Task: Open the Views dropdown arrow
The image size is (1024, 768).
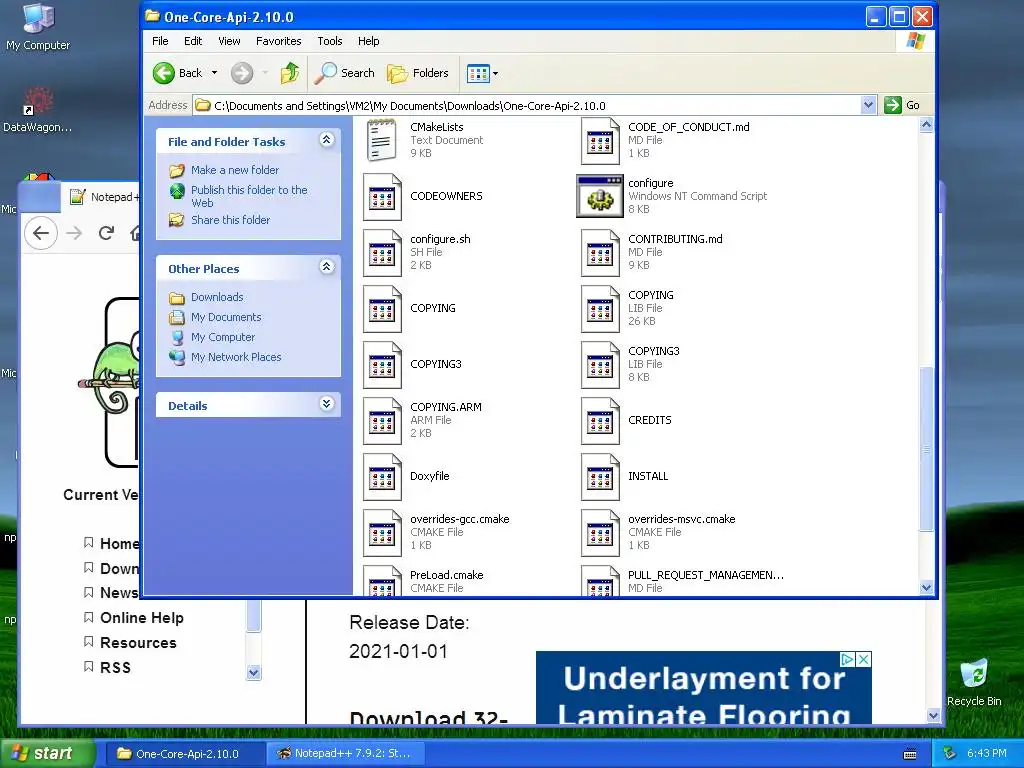Action: (496, 73)
